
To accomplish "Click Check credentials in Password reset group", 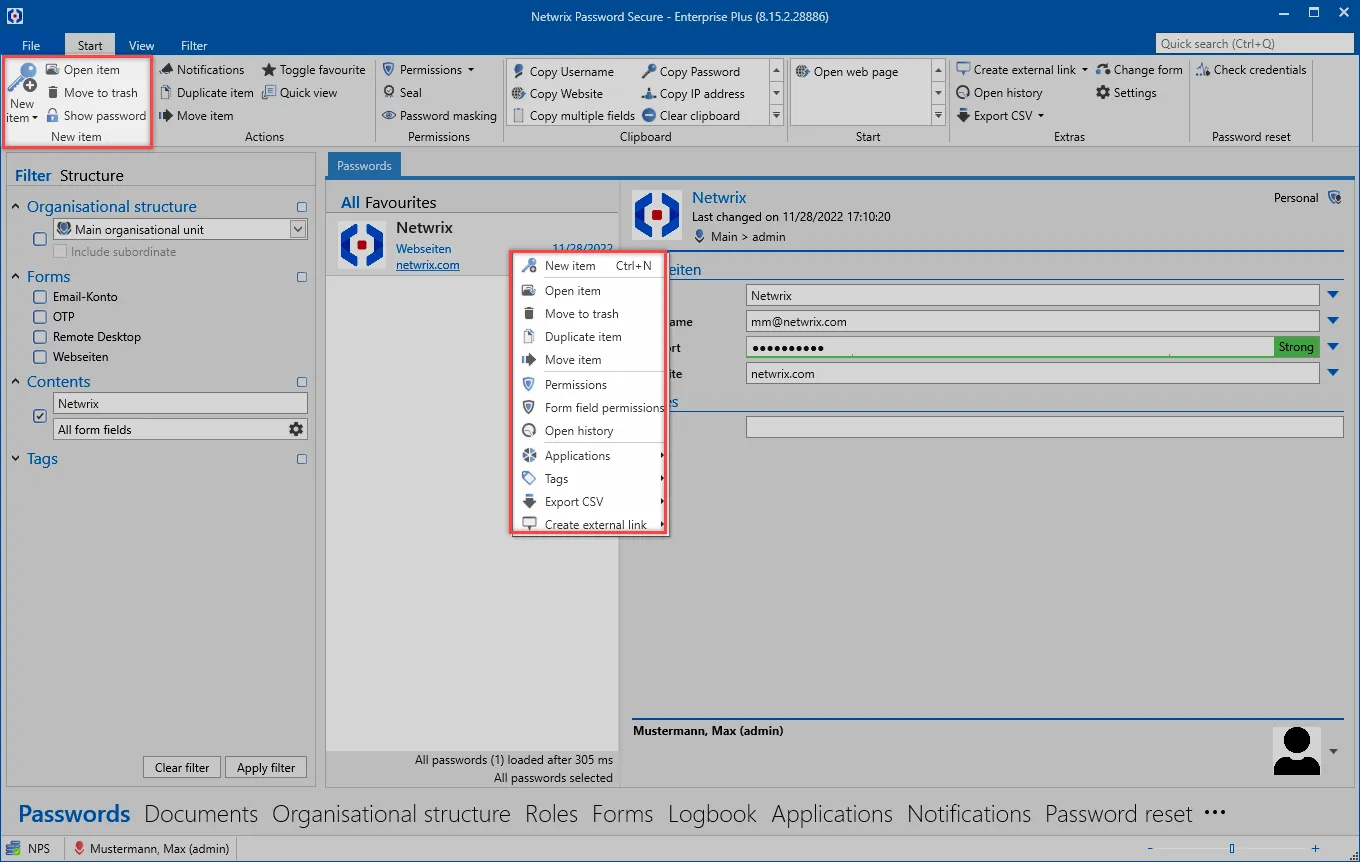I will pos(1251,70).
